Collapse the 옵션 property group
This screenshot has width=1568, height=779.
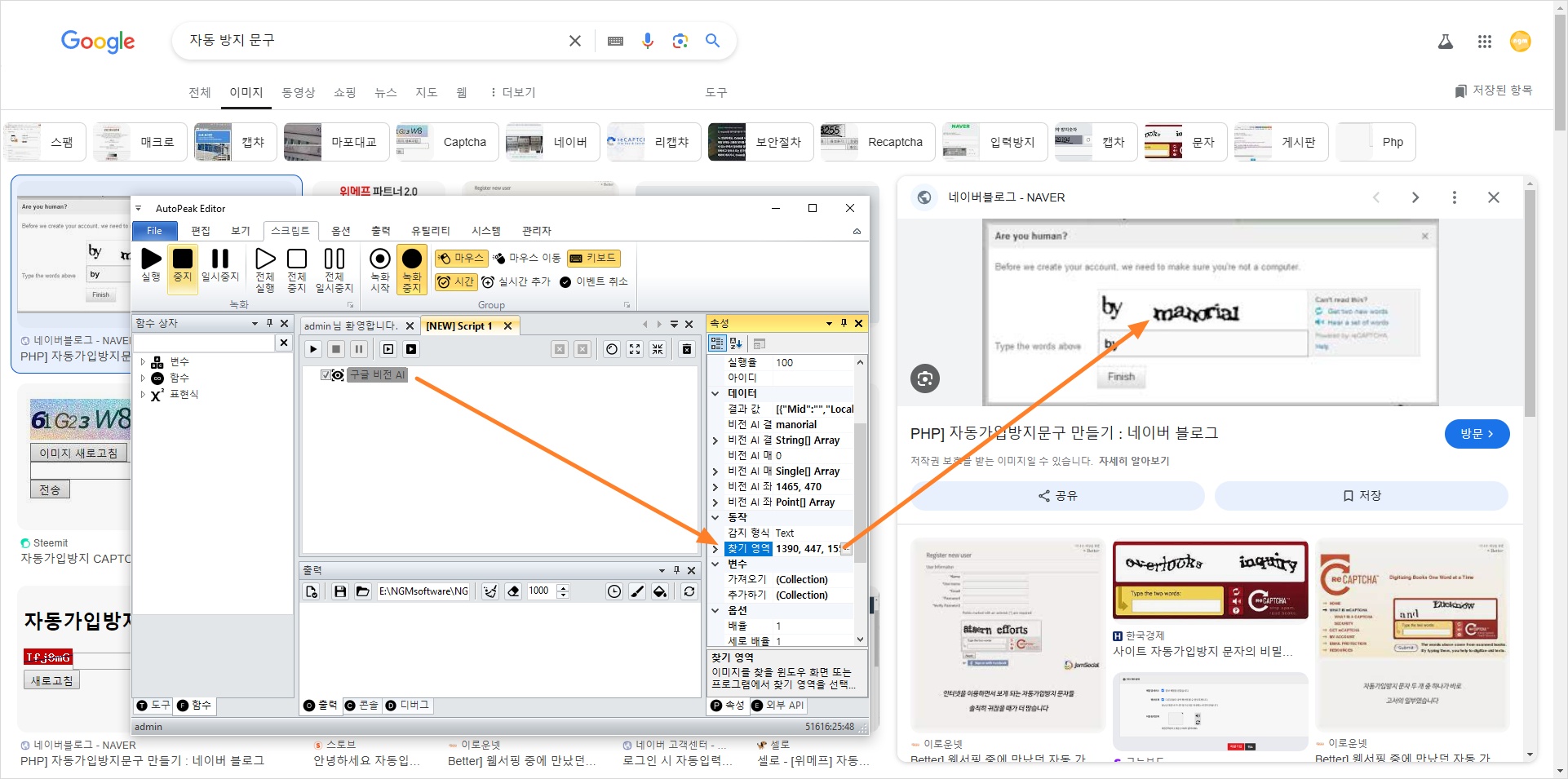tap(715, 610)
